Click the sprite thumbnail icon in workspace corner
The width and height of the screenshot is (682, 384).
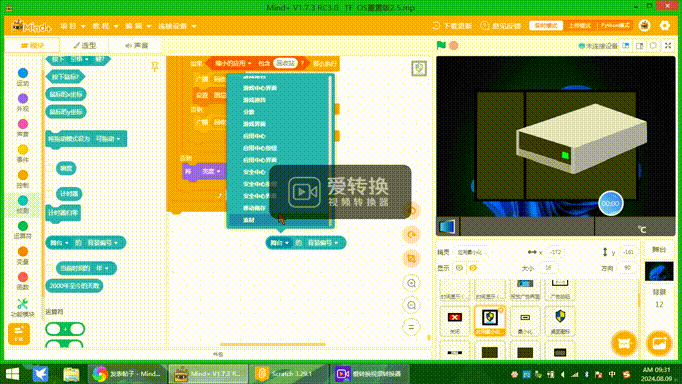(x=419, y=68)
